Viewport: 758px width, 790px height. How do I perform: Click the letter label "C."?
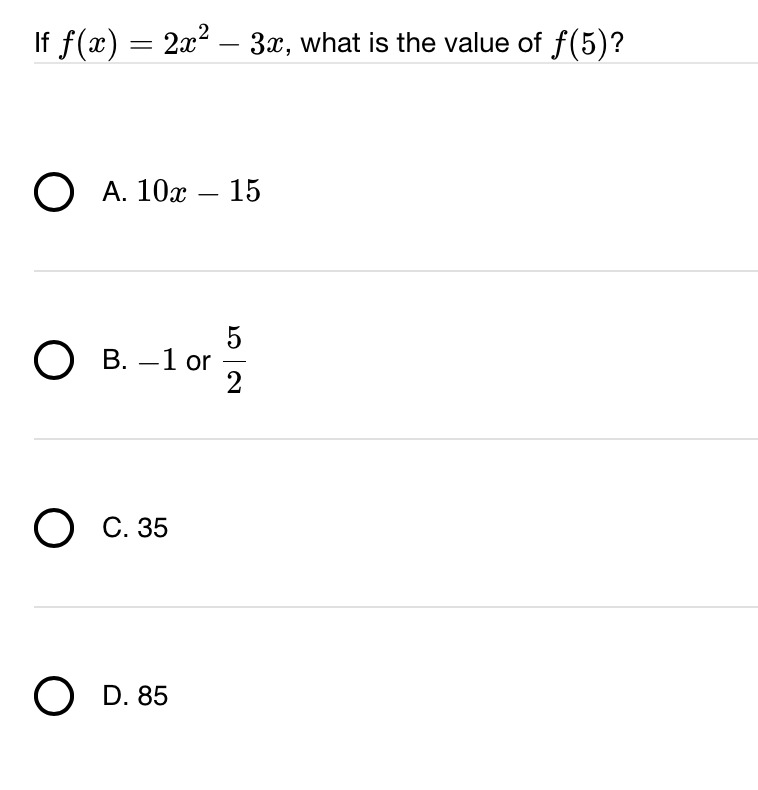pos(115,528)
